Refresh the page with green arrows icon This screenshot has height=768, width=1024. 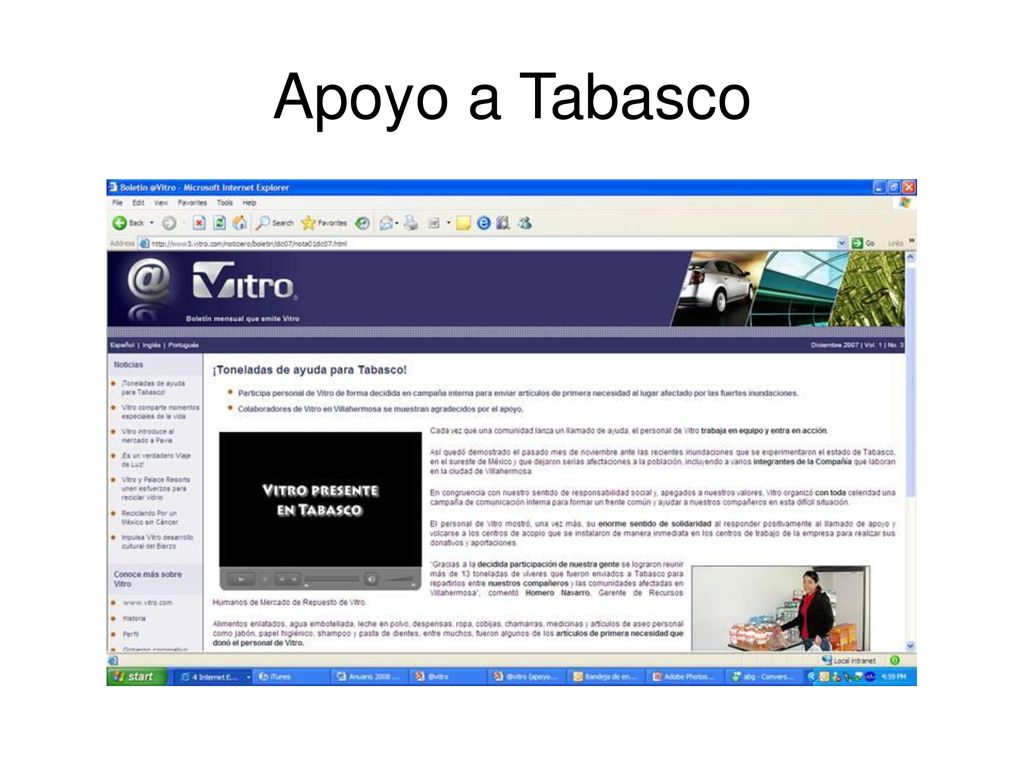219,223
